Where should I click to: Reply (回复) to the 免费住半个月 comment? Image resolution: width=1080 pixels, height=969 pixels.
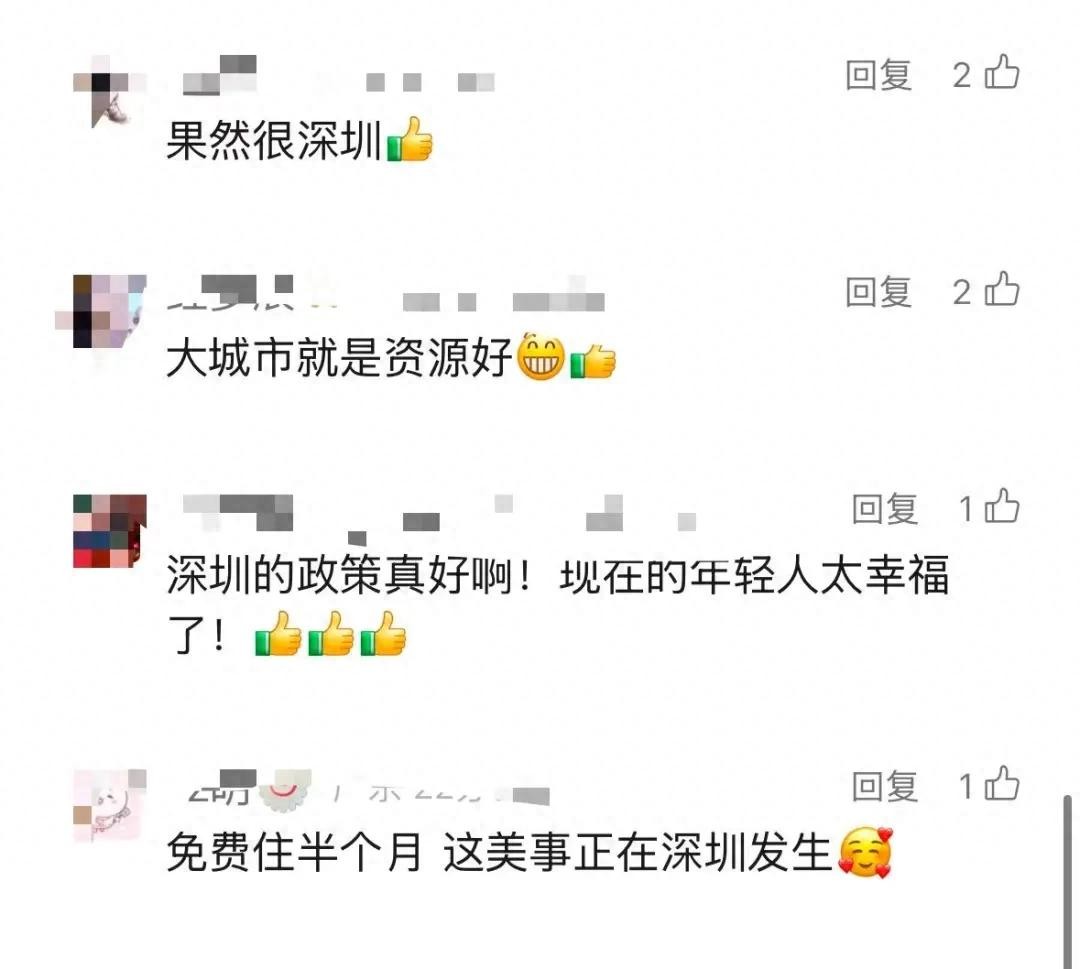point(885,786)
